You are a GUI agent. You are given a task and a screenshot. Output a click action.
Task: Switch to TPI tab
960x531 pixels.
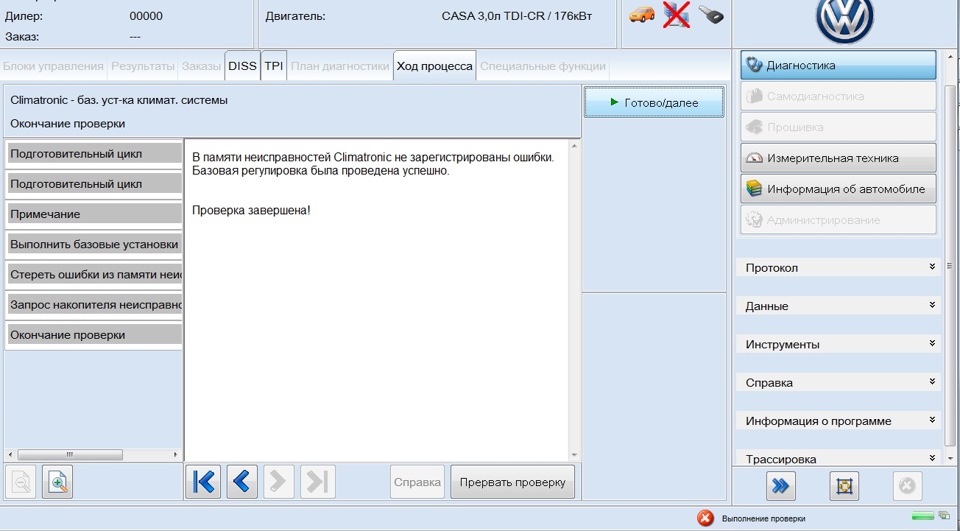[x=274, y=66]
